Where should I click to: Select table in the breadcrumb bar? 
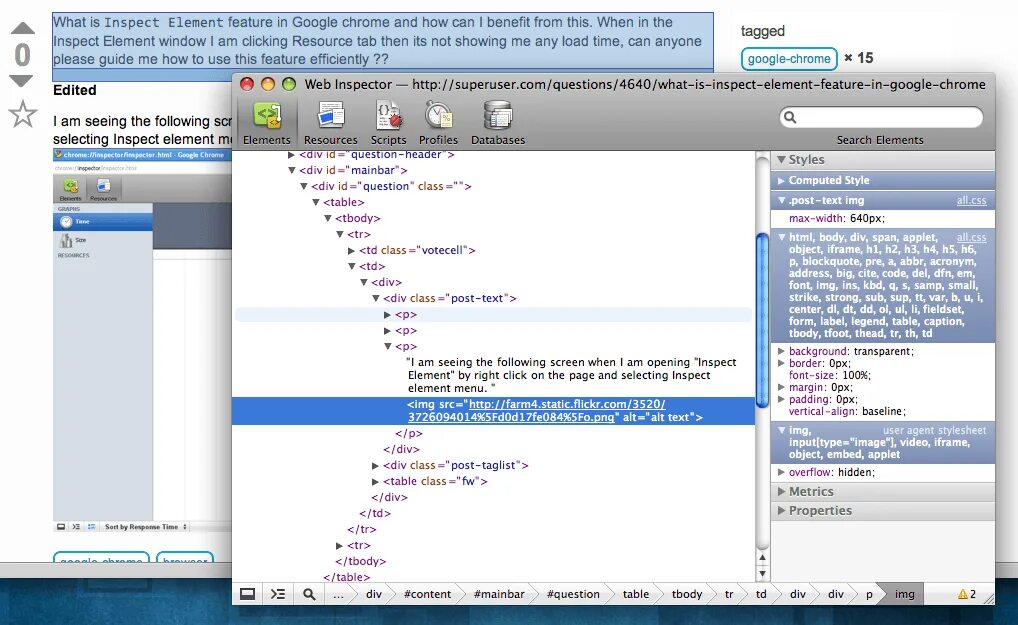pyautogui.click(x=636, y=594)
